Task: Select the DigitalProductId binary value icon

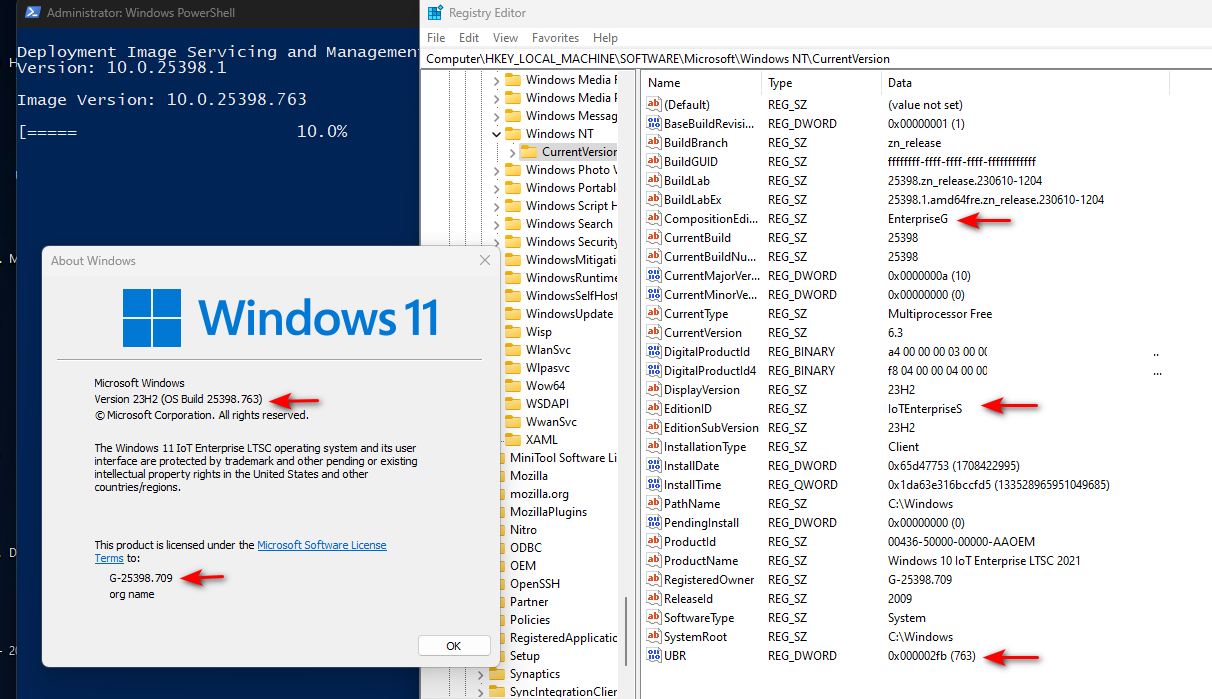Action: [654, 352]
